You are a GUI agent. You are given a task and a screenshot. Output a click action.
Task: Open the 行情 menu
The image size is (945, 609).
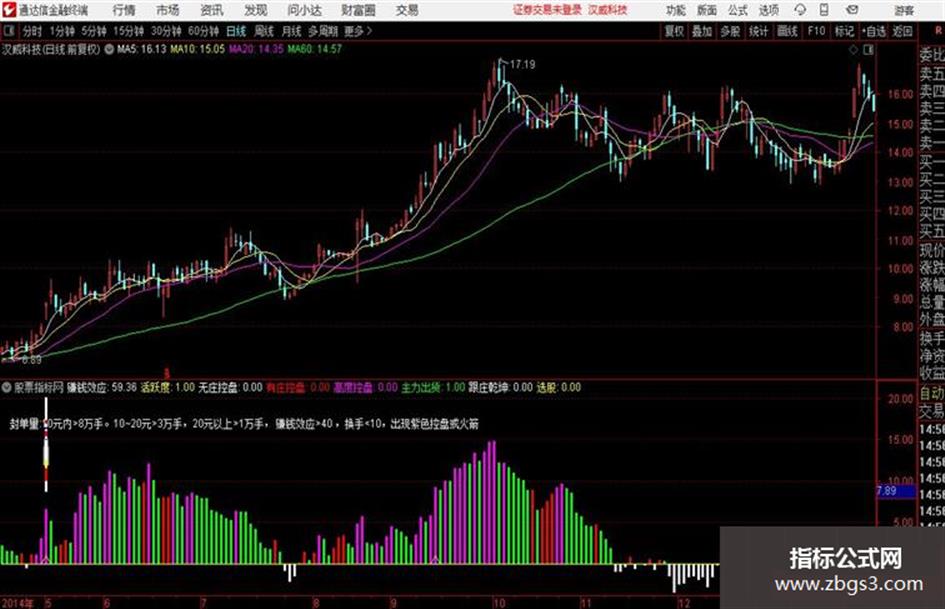124,10
